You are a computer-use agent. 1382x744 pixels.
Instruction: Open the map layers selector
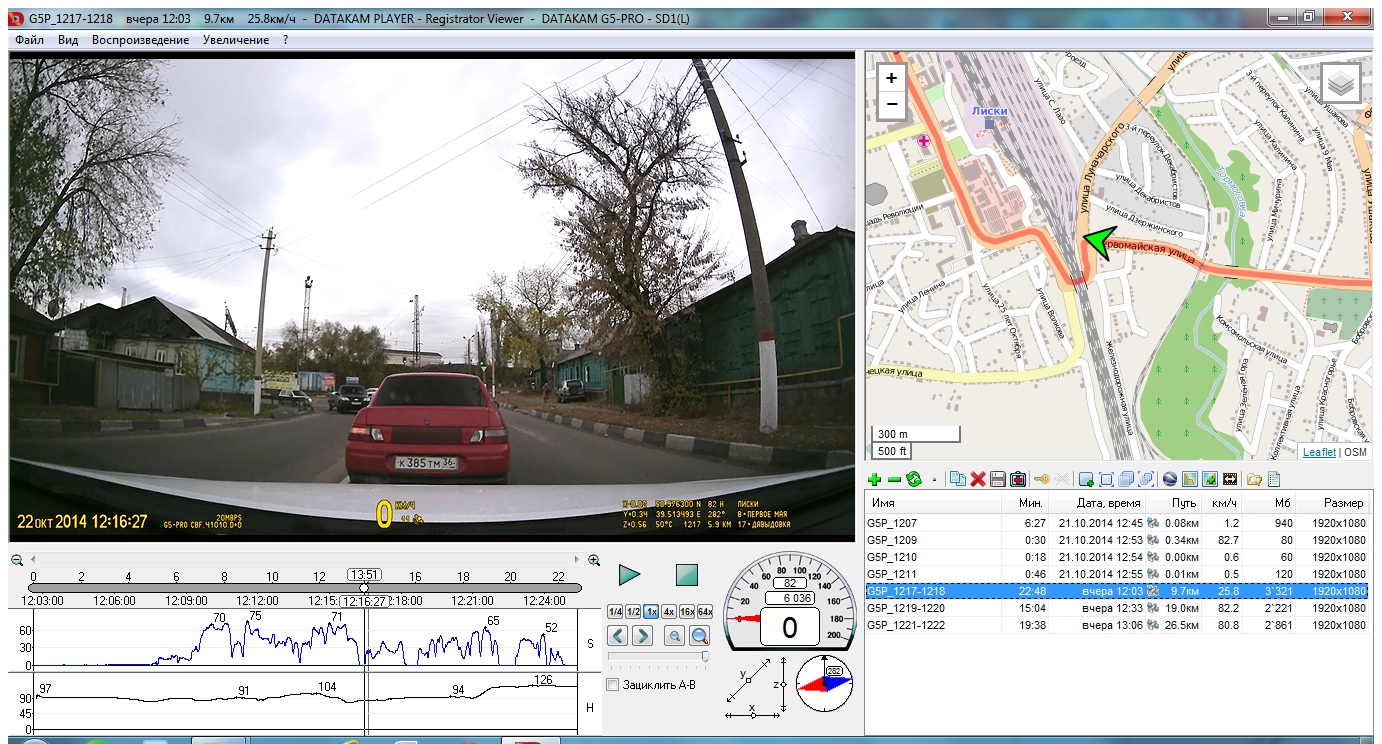[x=1341, y=84]
